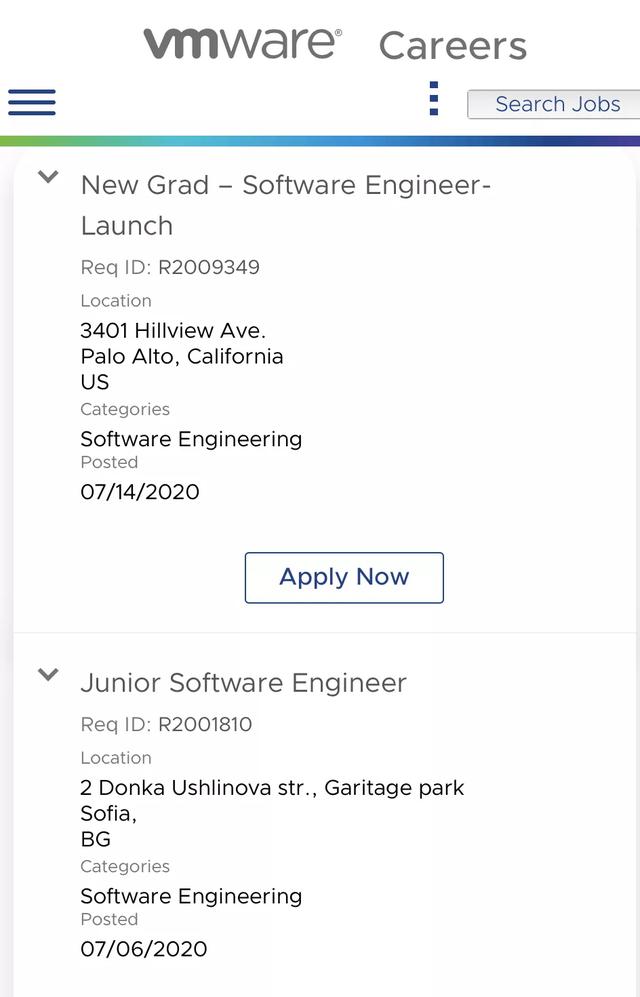Collapse the Junior Software Engineer listing
640x997 pixels.
[x=48, y=675]
